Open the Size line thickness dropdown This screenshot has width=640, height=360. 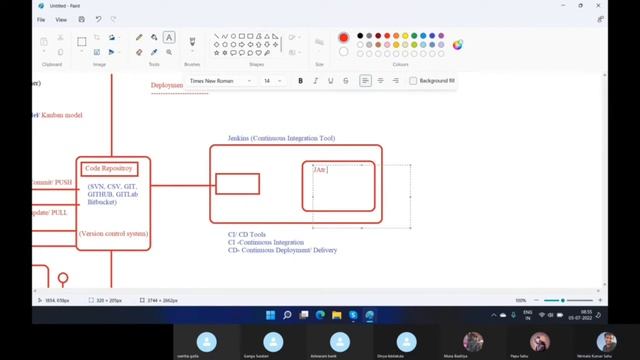(319, 42)
